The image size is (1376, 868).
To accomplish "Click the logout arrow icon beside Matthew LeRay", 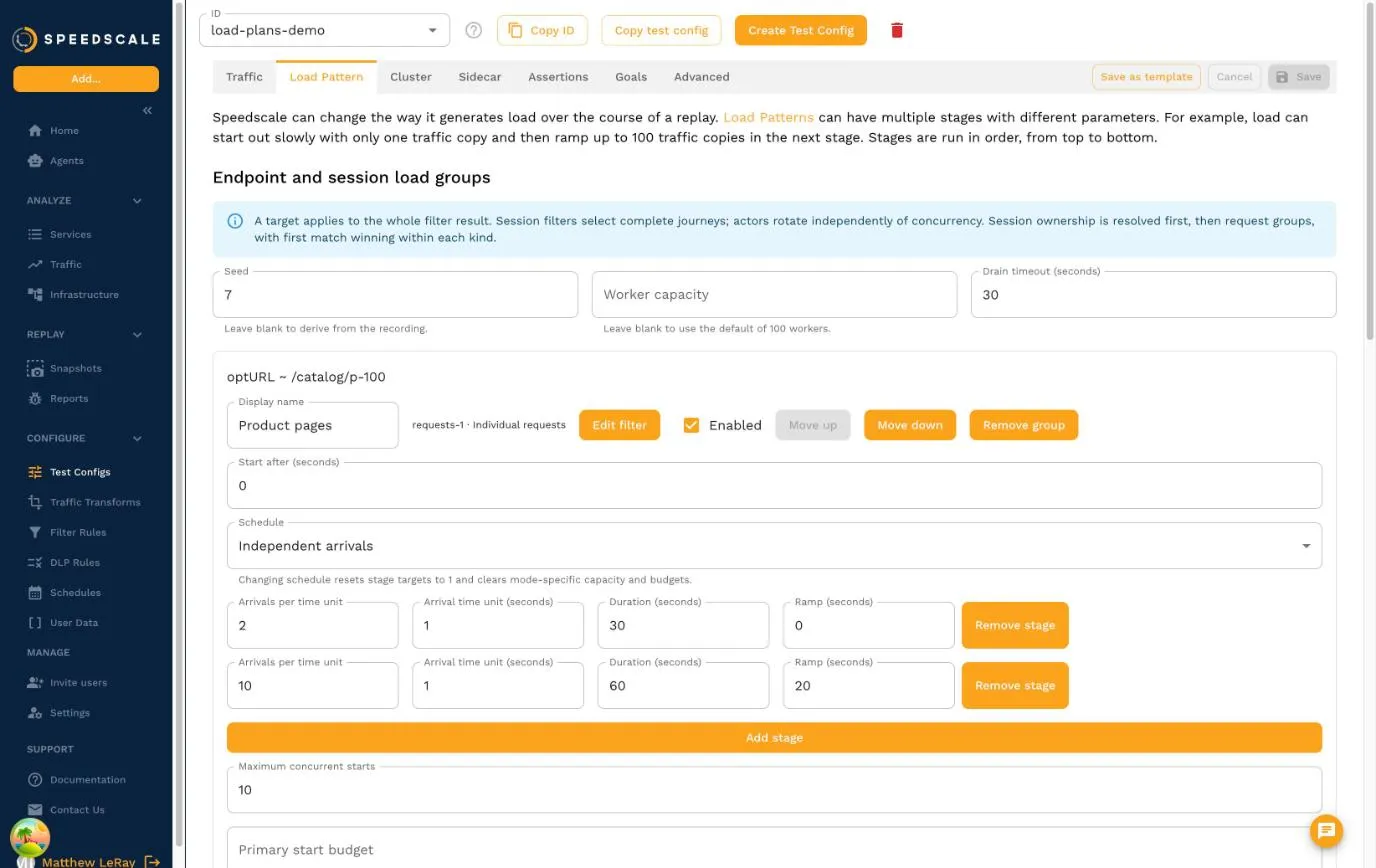I will tap(152, 861).
